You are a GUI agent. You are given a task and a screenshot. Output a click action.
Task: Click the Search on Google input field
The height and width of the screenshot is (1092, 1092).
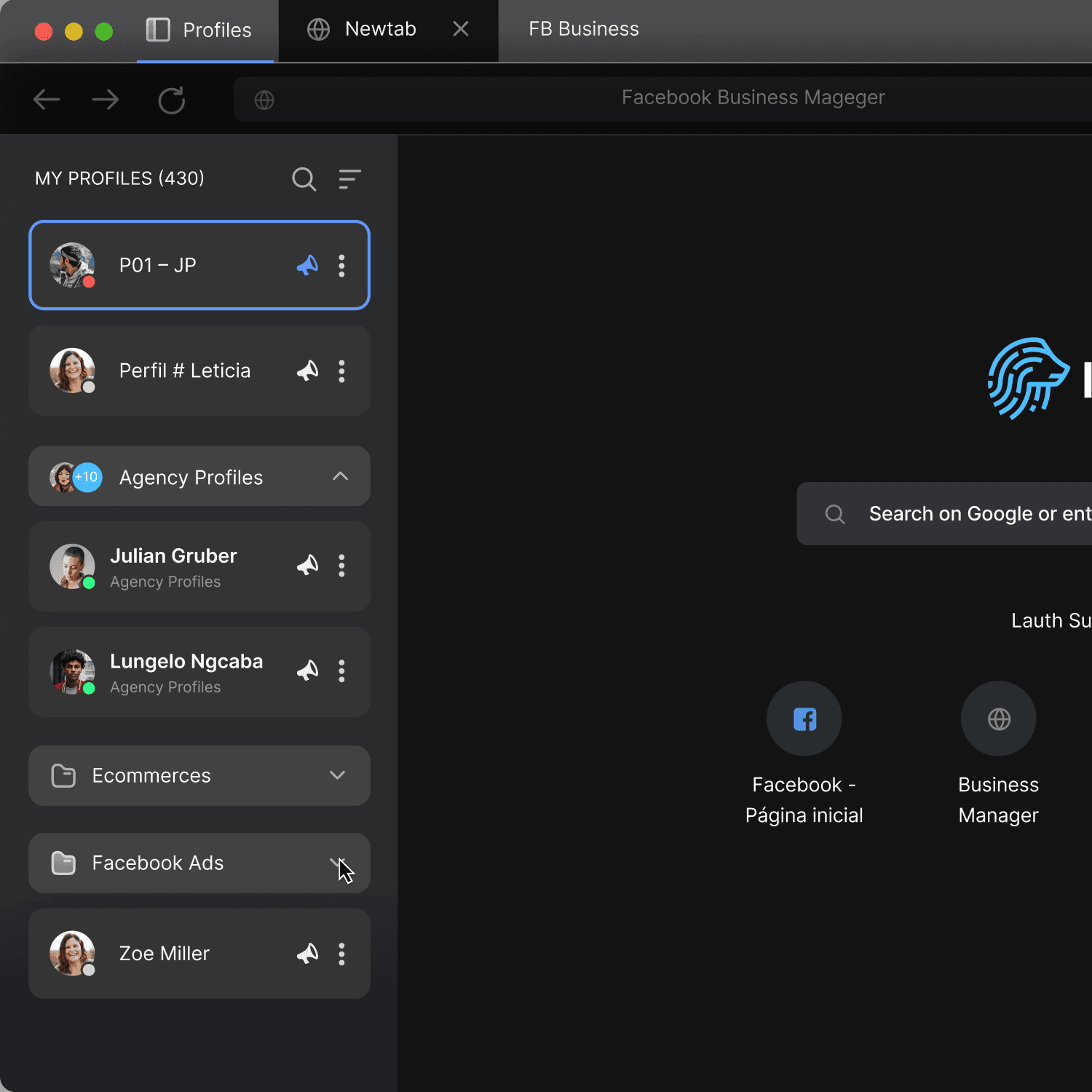944,514
